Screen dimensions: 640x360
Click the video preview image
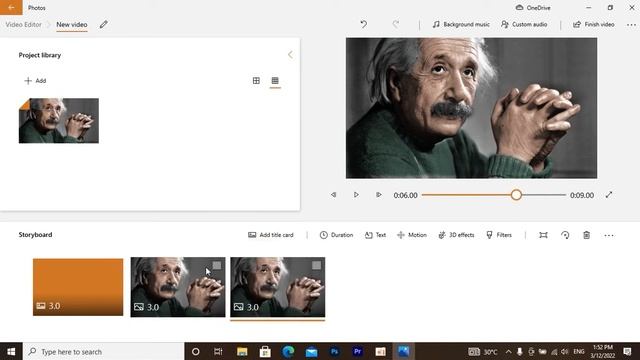(x=471, y=108)
